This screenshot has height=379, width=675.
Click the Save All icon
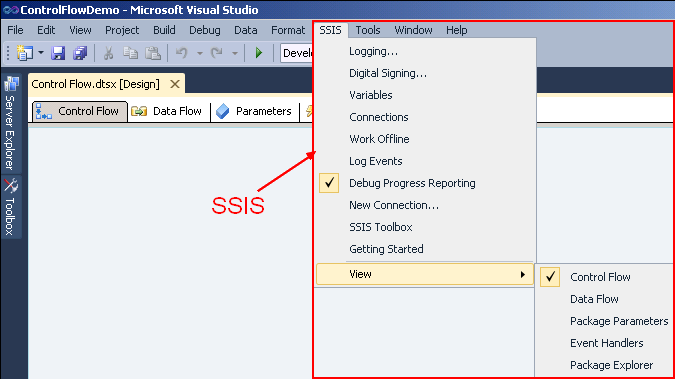pyautogui.click(x=80, y=53)
